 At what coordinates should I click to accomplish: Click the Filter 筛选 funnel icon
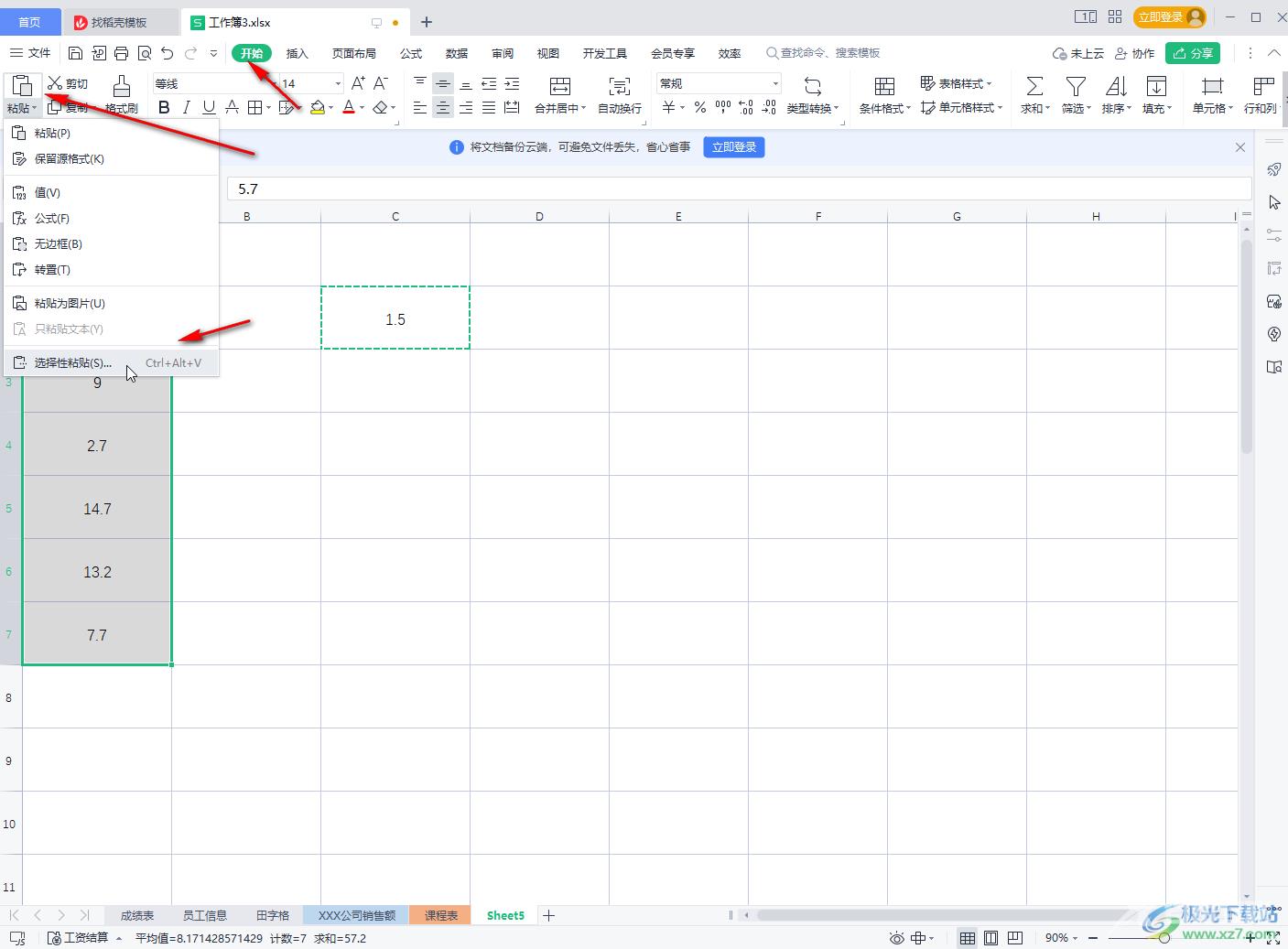(1077, 86)
